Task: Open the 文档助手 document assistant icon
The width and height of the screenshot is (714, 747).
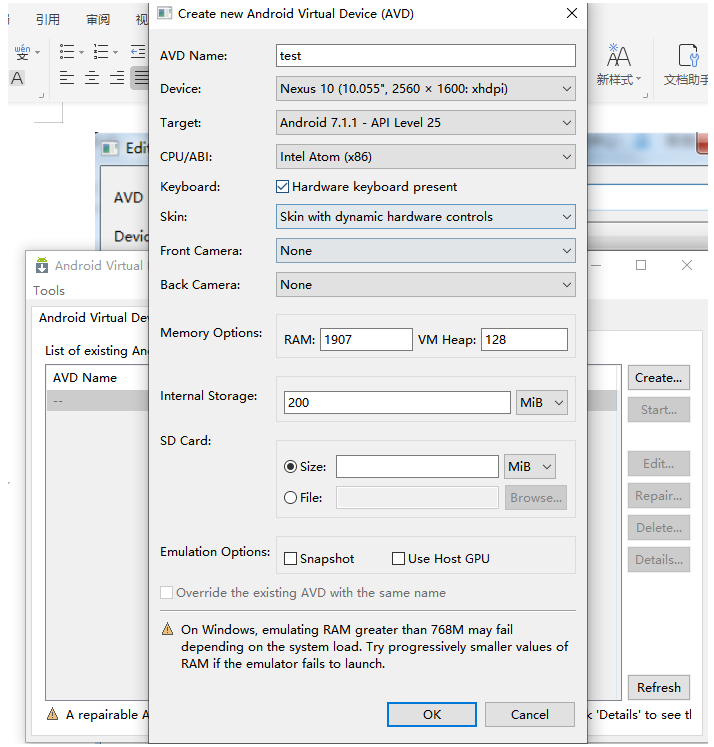Action: 686,64
